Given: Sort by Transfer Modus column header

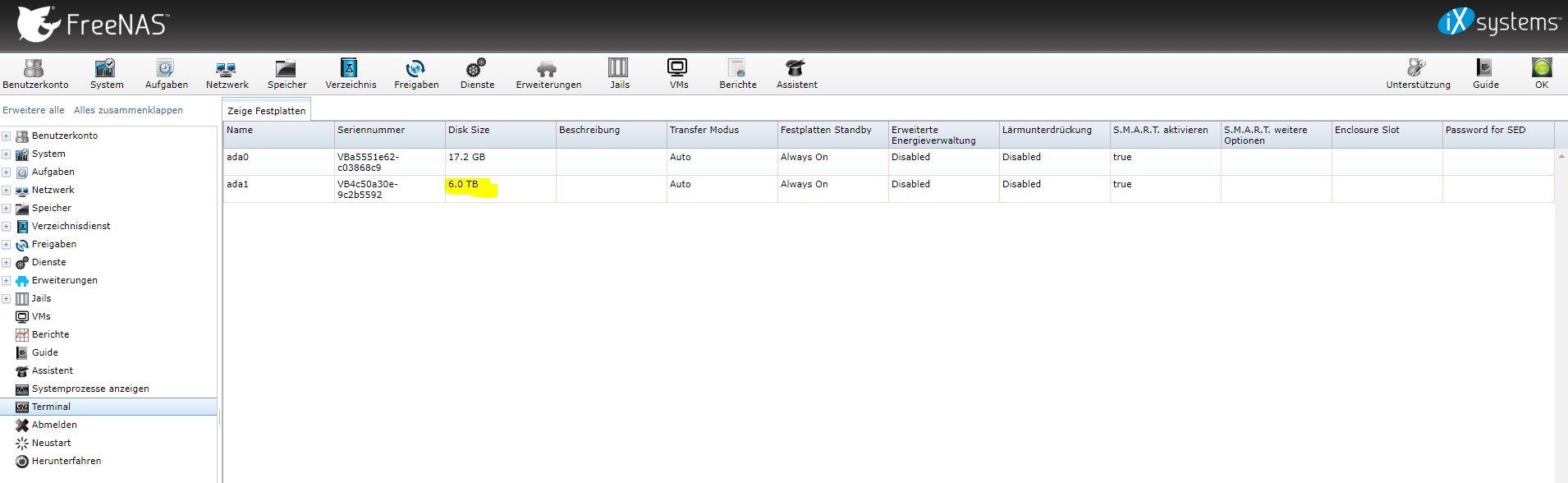Looking at the screenshot, I should point(722,135).
